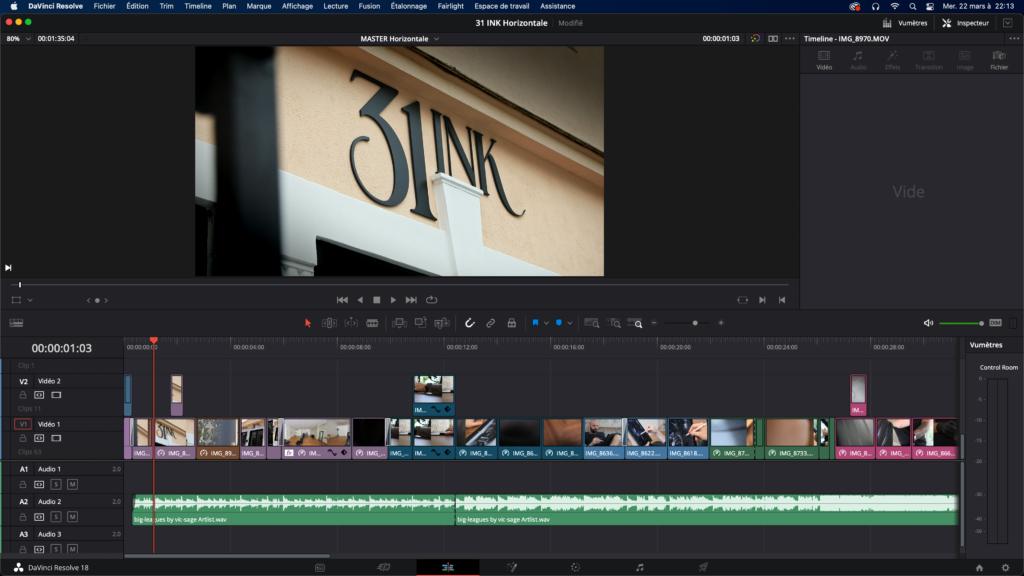
Task: Select the arrow Selection mode tool
Action: pyautogui.click(x=308, y=323)
